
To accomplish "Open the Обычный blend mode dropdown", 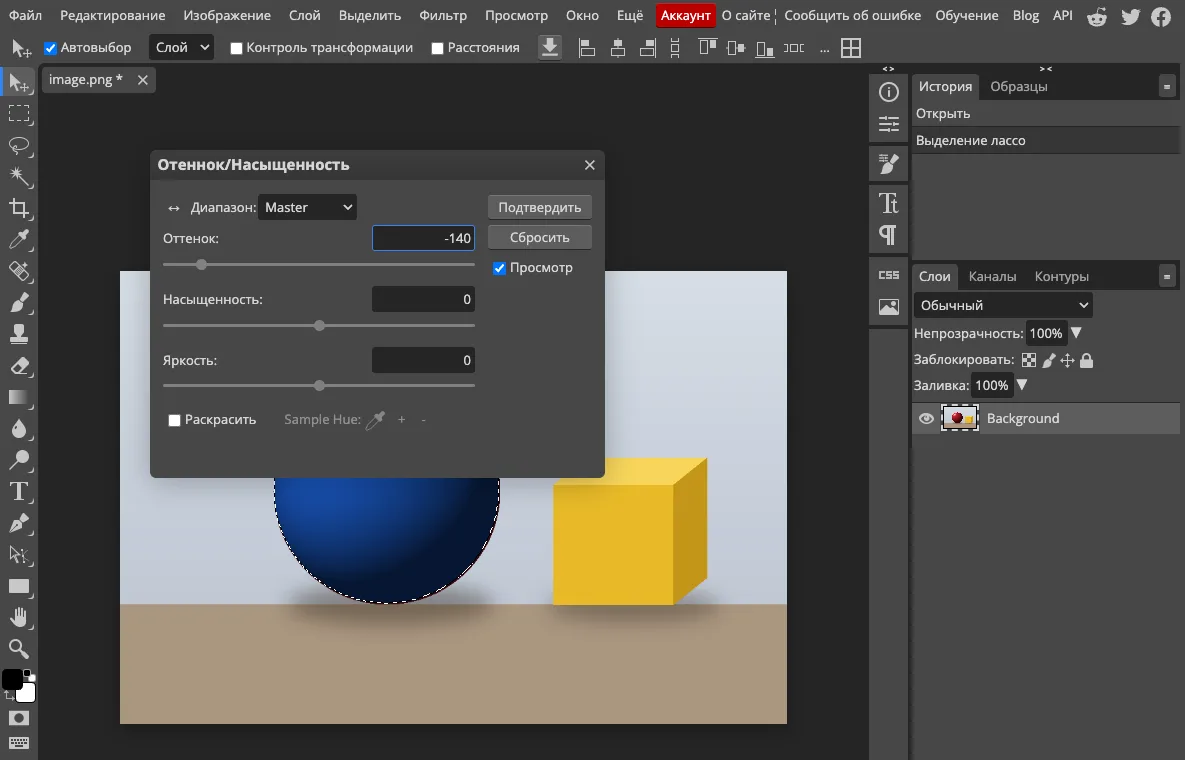I will [1003, 305].
